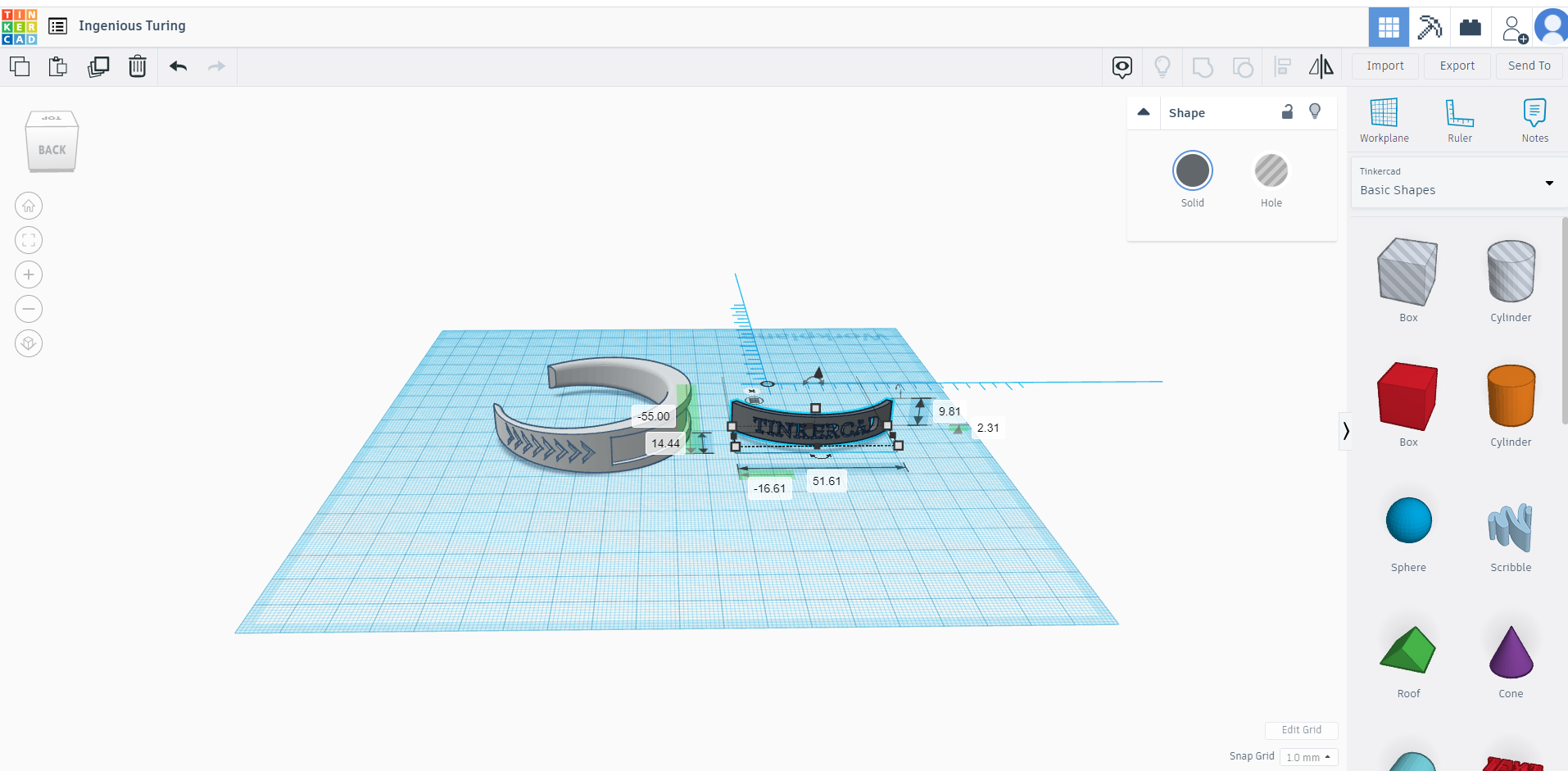The height and width of the screenshot is (771, 1568).
Task: Zoom in on the workplane
Action: coord(29,274)
